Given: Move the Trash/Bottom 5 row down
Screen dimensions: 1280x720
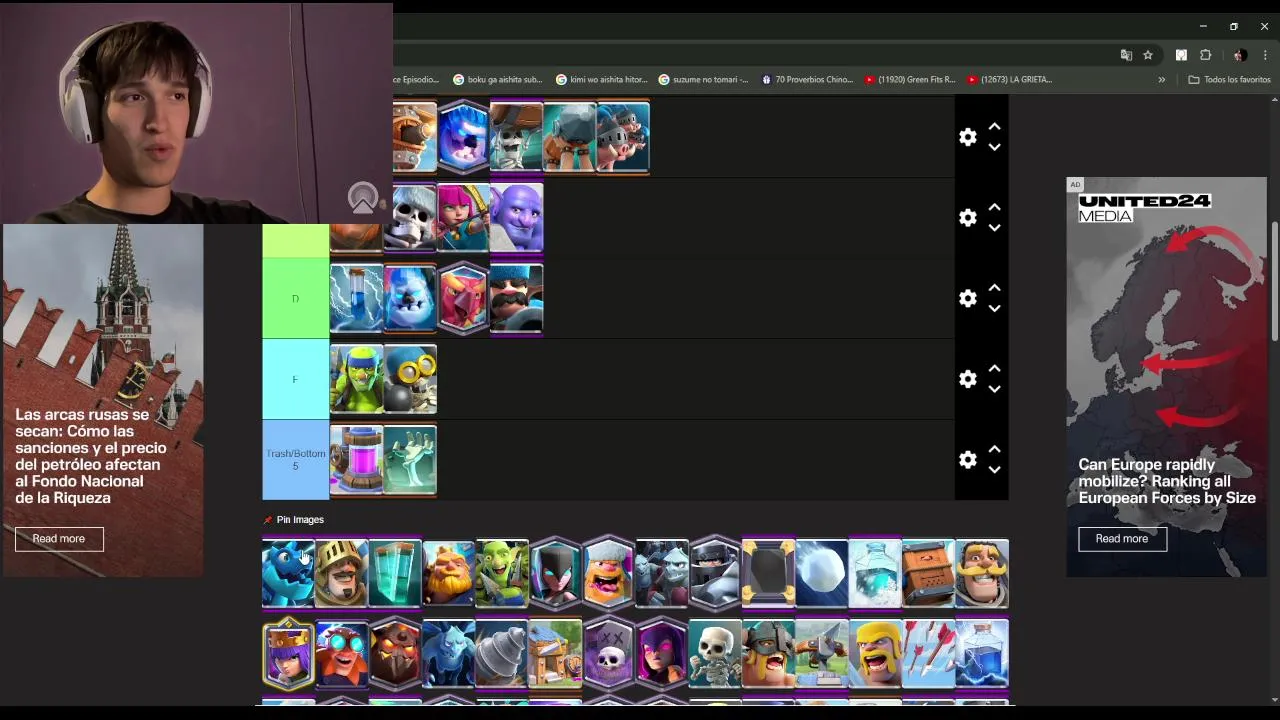Looking at the screenshot, I should (x=994, y=470).
